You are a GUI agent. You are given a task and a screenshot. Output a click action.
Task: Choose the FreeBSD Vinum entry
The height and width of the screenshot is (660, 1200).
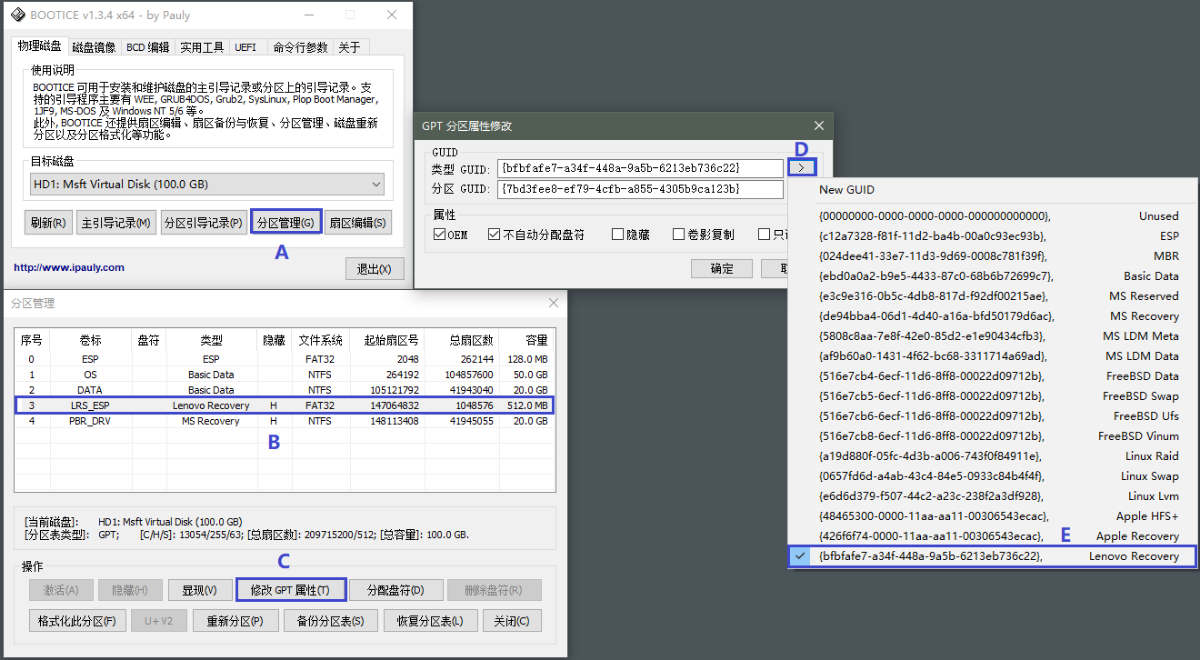(x=992, y=436)
